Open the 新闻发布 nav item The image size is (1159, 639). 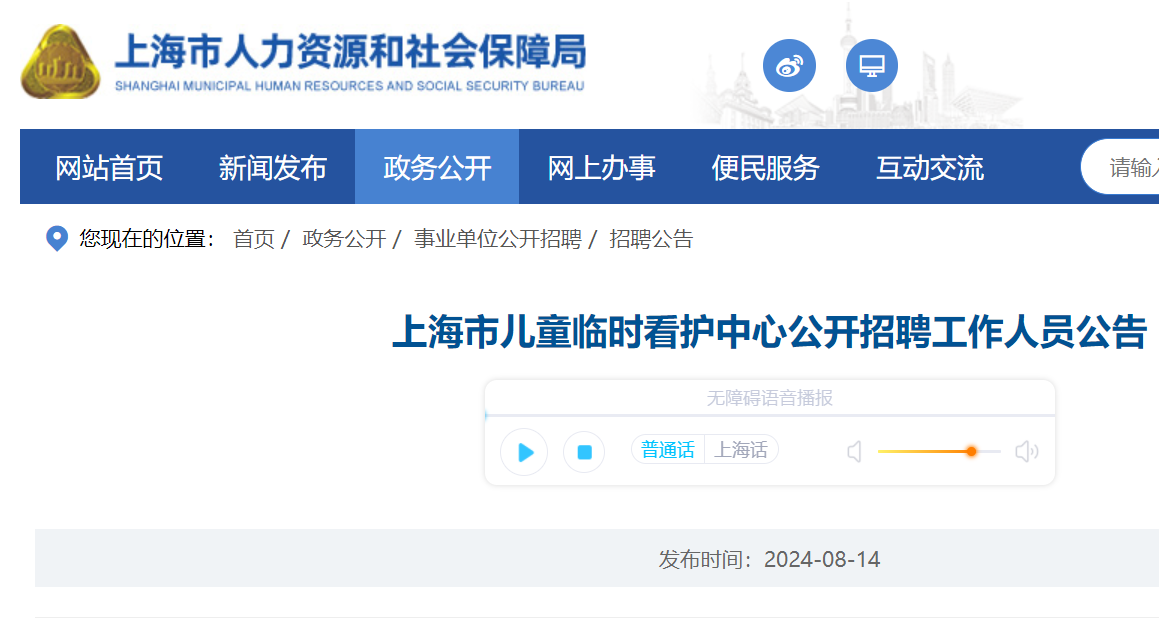point(273,168)
